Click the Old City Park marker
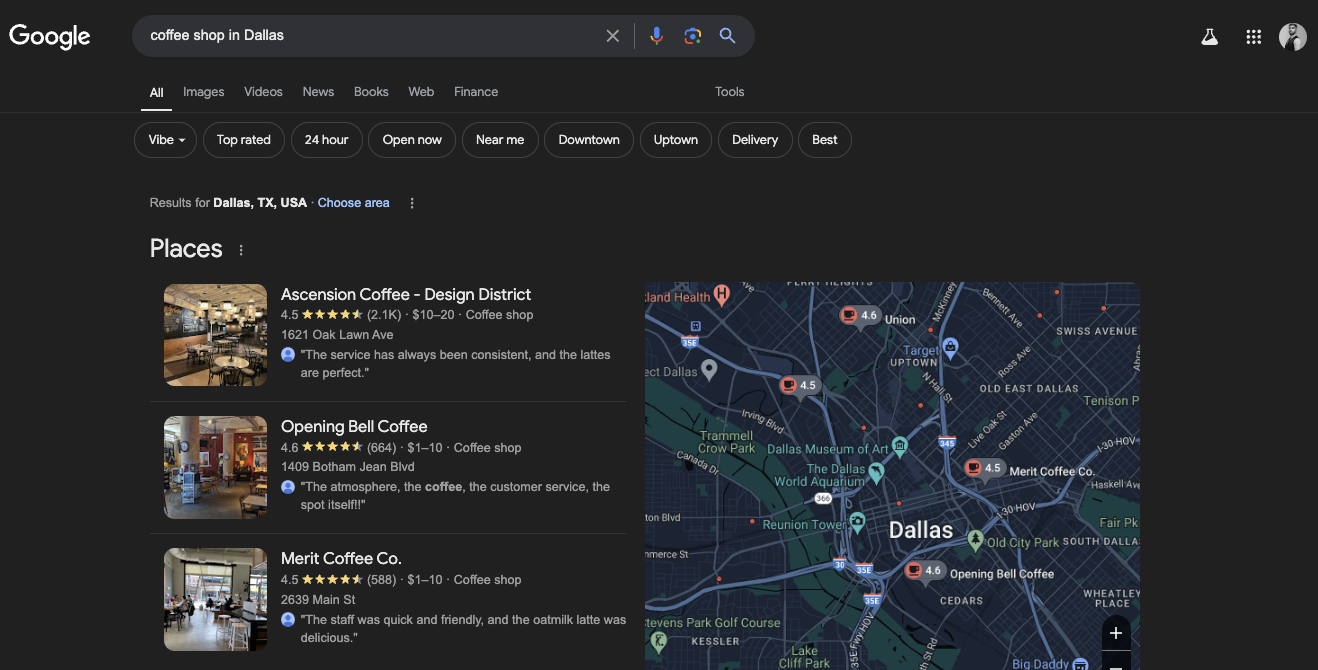 pos(976,540)
